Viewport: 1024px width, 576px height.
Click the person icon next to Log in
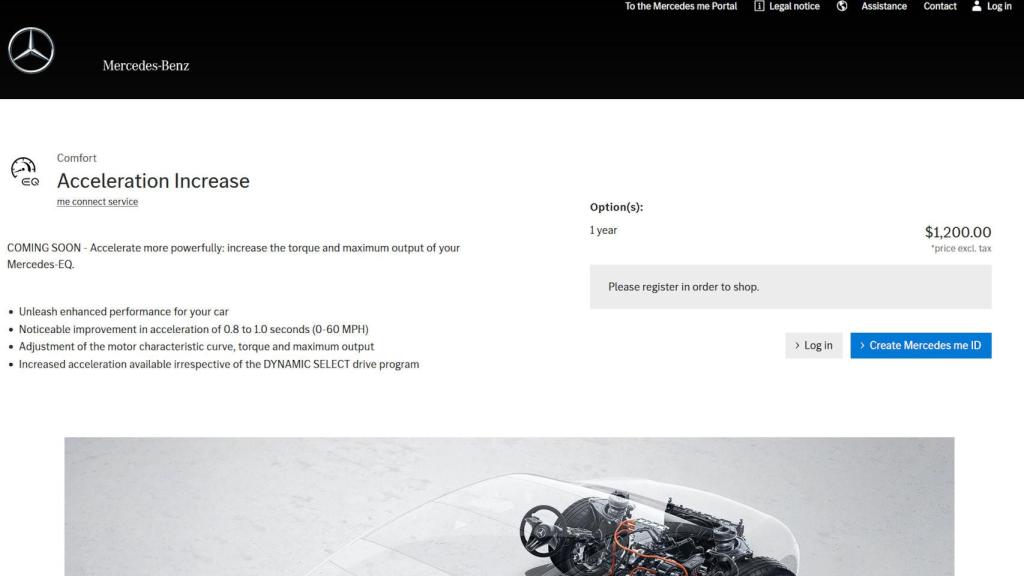point(975,6)
